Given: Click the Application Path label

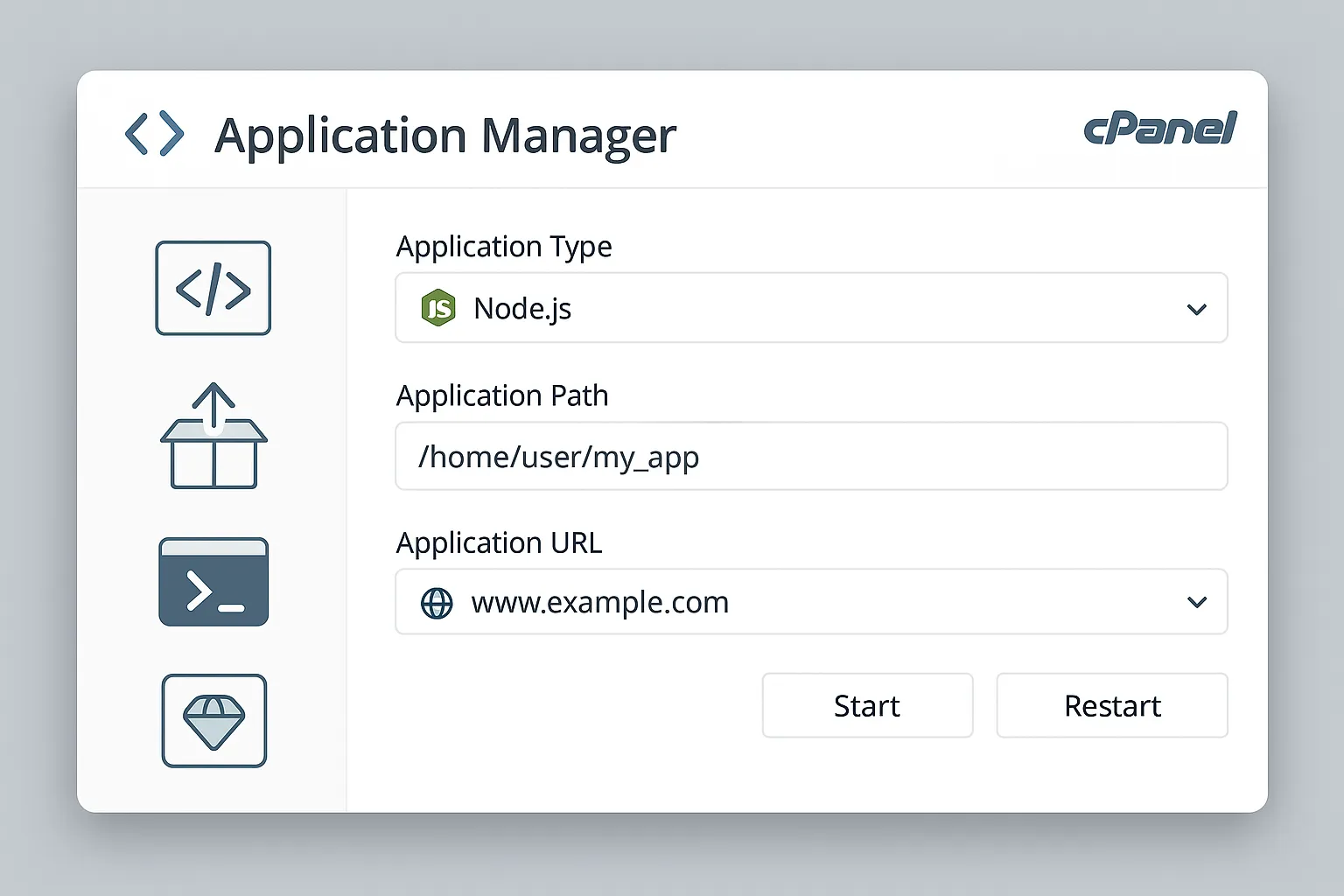Looking at the screenshot, I should click(x=502, y=395).
